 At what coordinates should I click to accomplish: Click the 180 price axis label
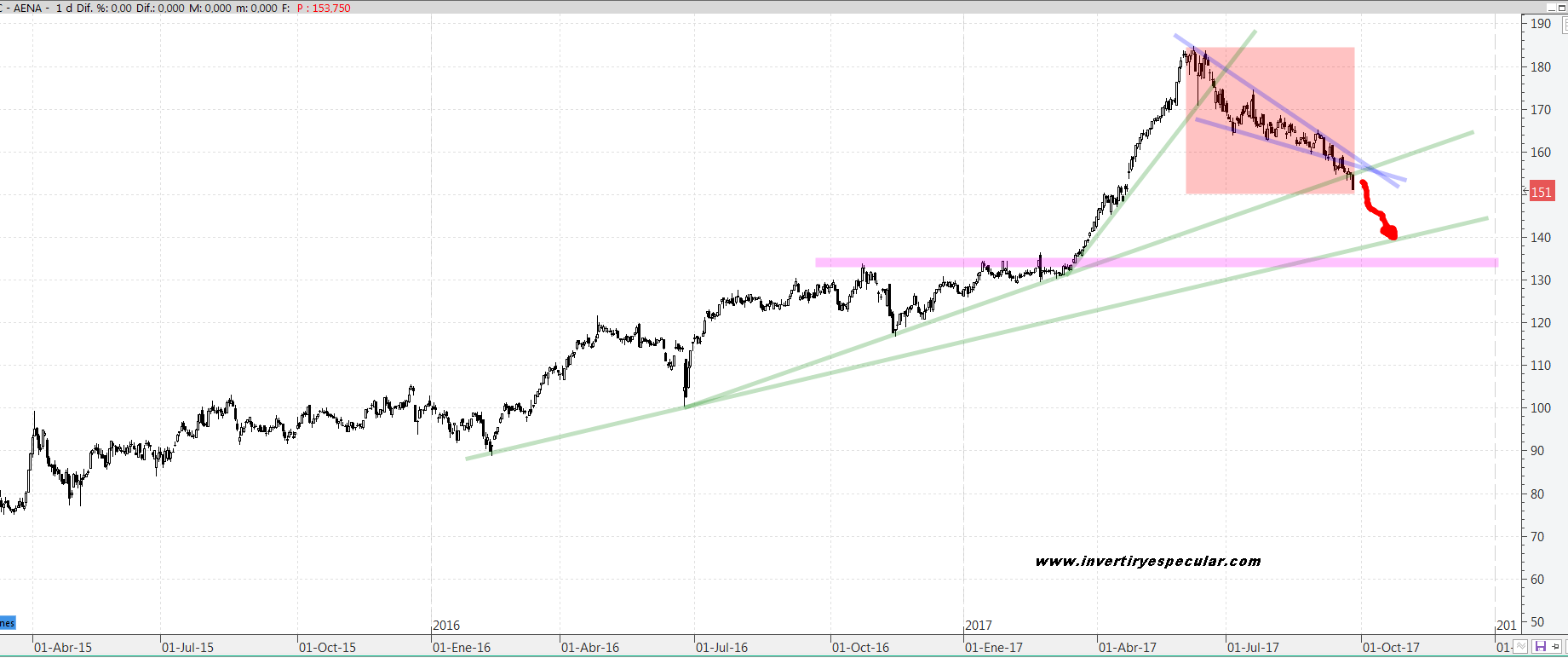[x=1541, y=66]
